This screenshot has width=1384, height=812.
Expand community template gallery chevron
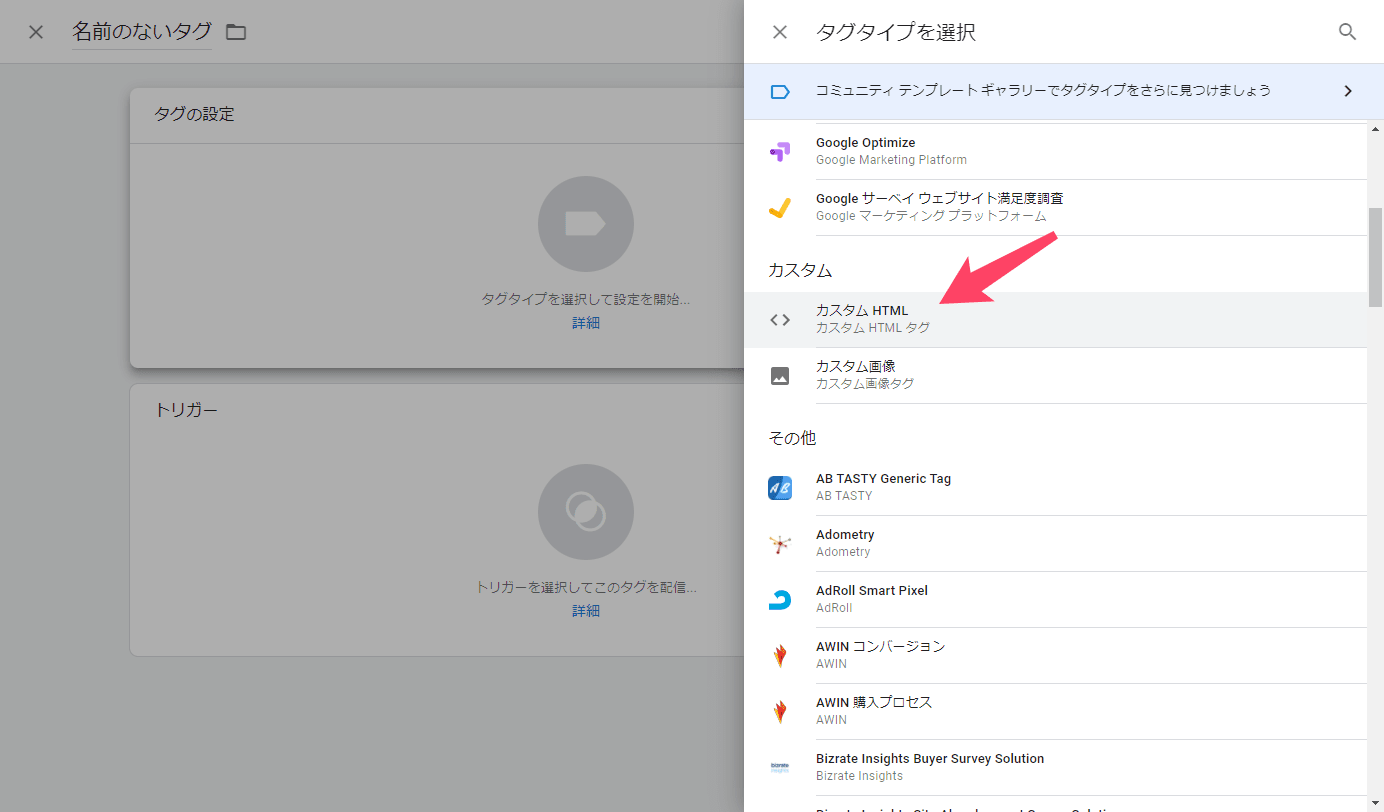(1347, 91)
